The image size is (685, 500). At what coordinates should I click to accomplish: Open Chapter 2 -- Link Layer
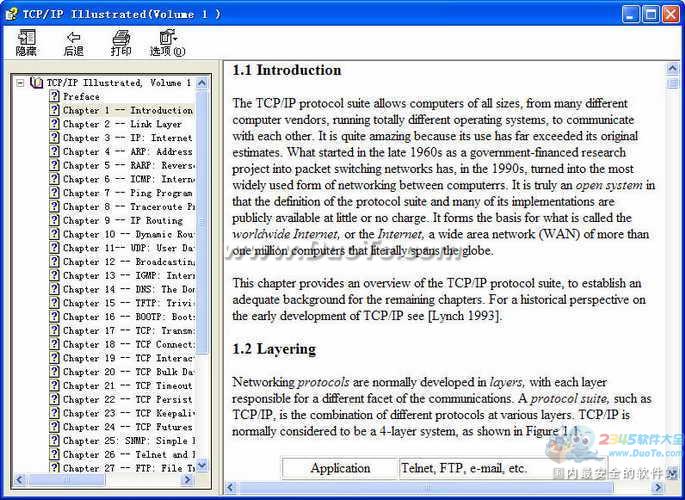[x=122, y=124]
